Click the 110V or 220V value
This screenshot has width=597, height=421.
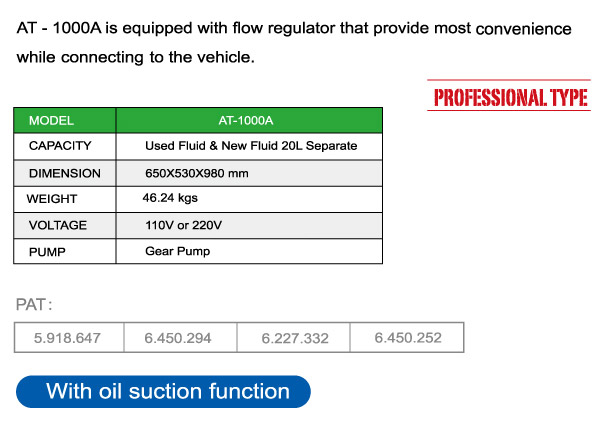coord(183,225)
